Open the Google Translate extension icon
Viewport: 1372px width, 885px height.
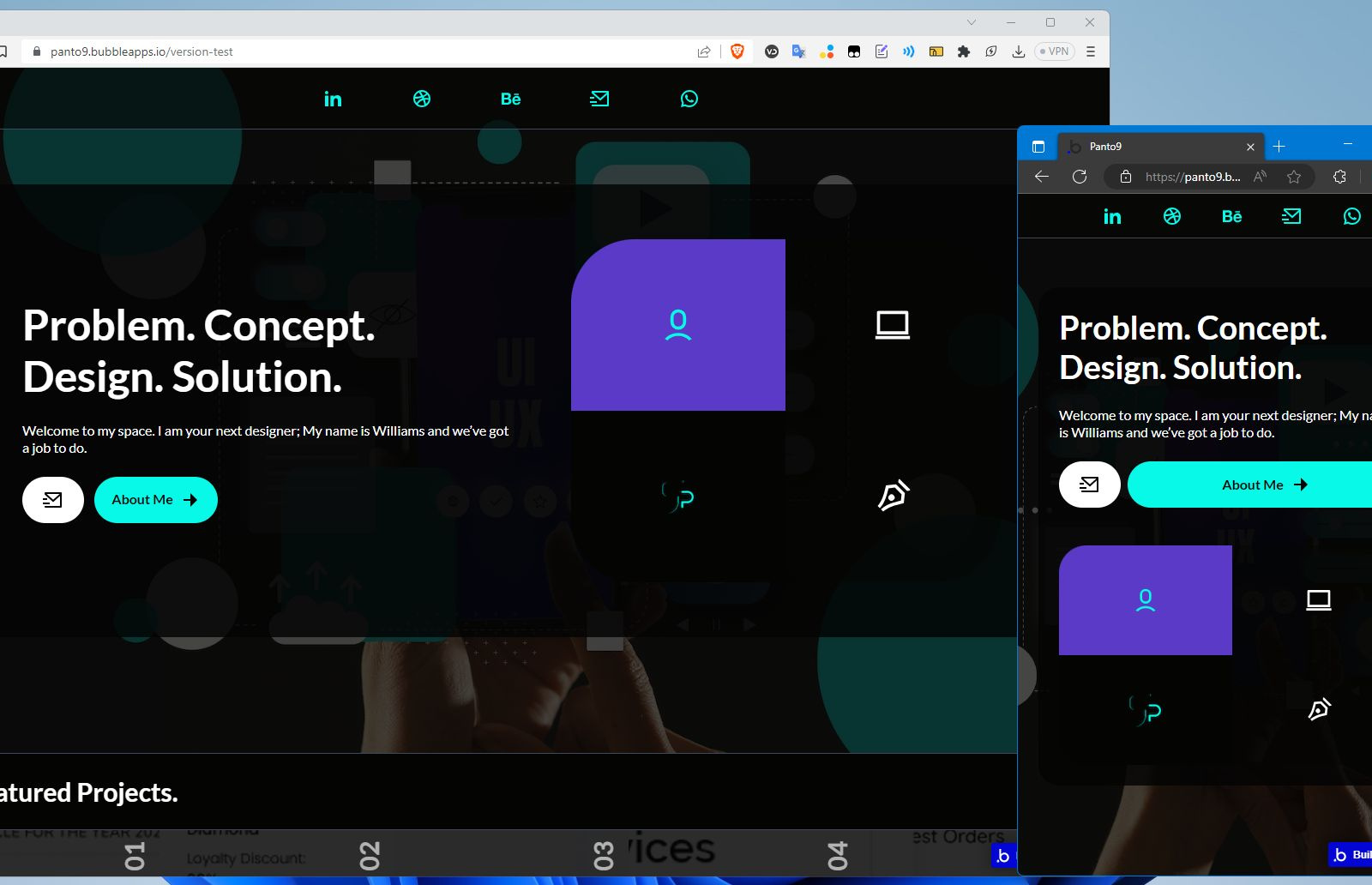(x=798, y=51)
